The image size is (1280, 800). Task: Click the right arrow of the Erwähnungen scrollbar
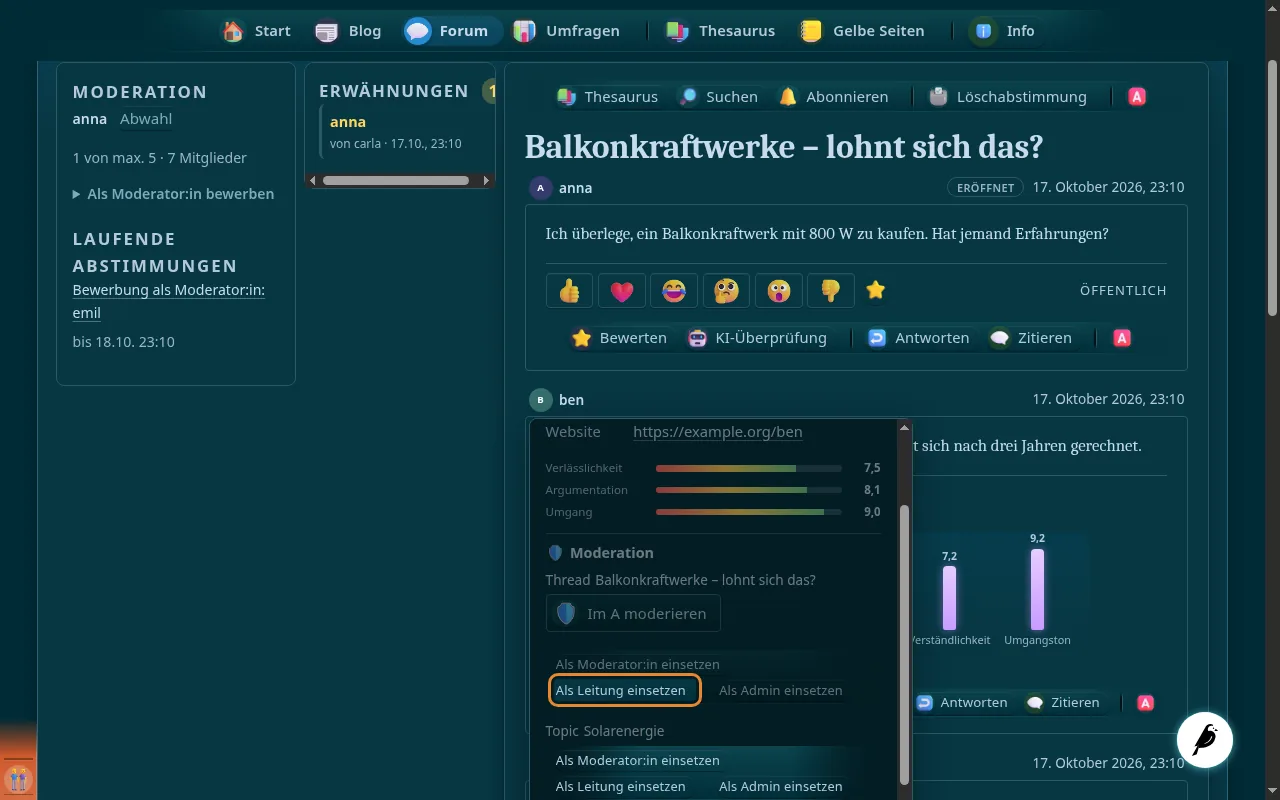[487, 181]
